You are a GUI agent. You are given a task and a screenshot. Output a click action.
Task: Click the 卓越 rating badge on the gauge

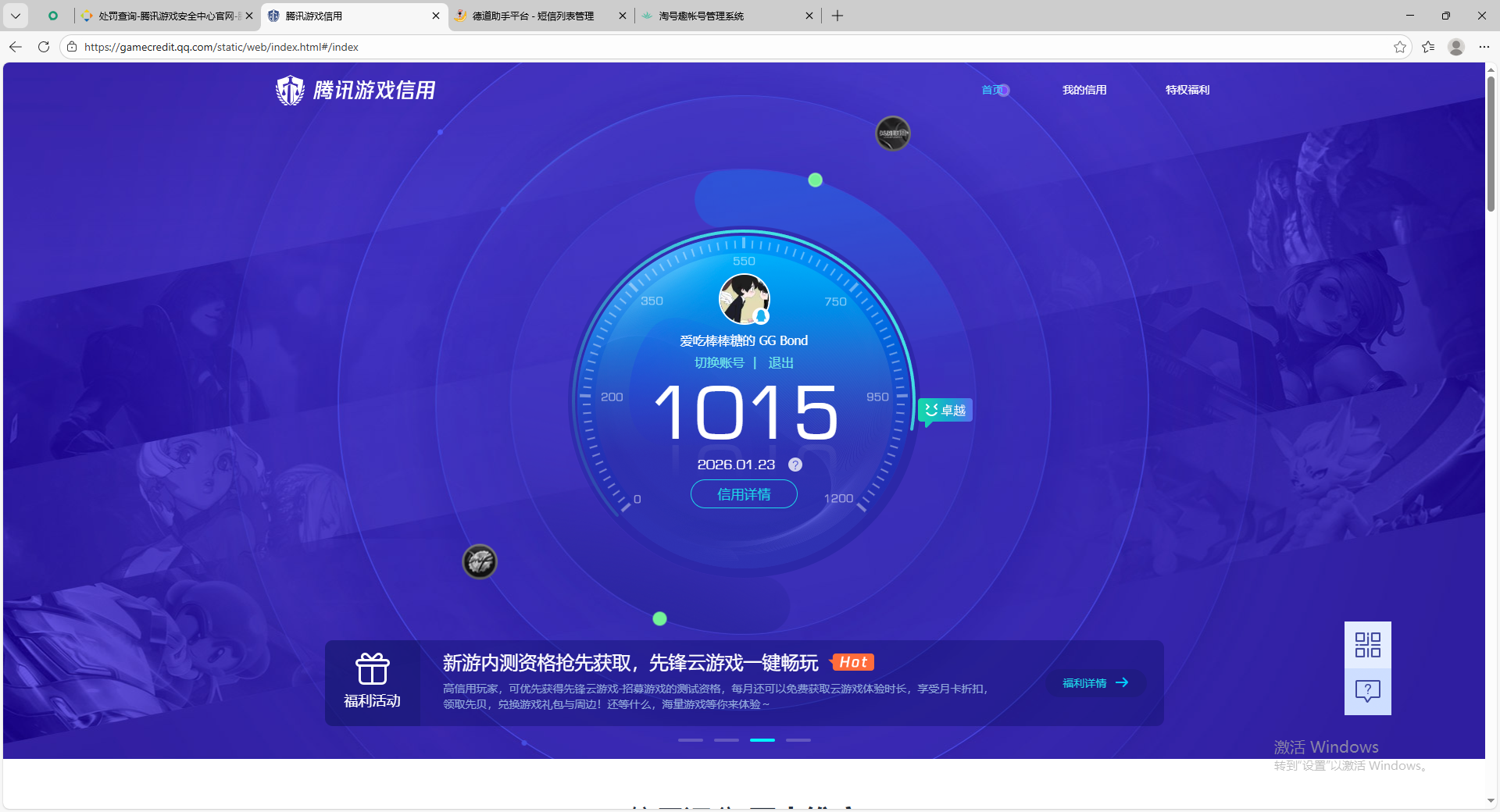(x=945, y=410)
